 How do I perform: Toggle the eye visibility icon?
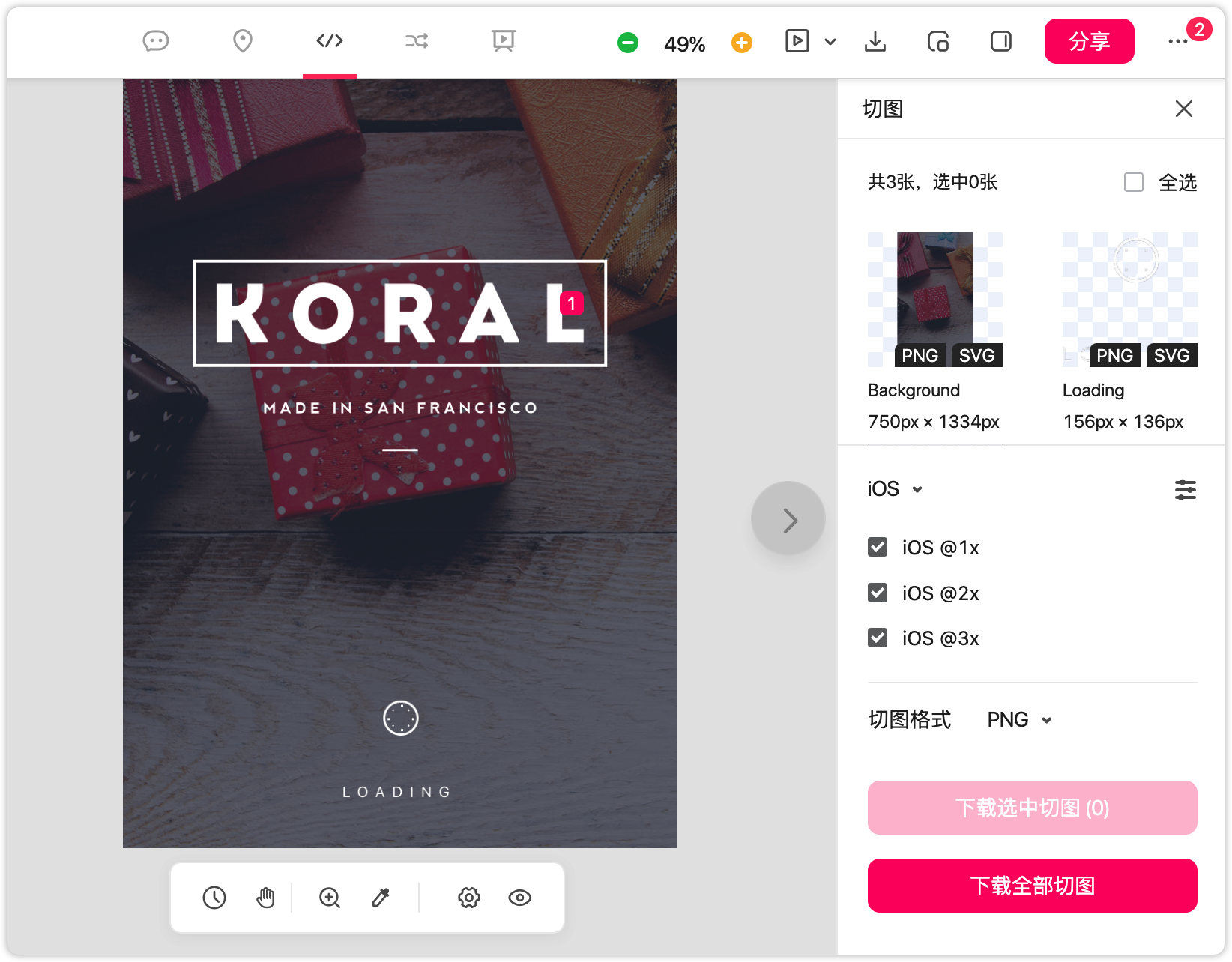519,898
